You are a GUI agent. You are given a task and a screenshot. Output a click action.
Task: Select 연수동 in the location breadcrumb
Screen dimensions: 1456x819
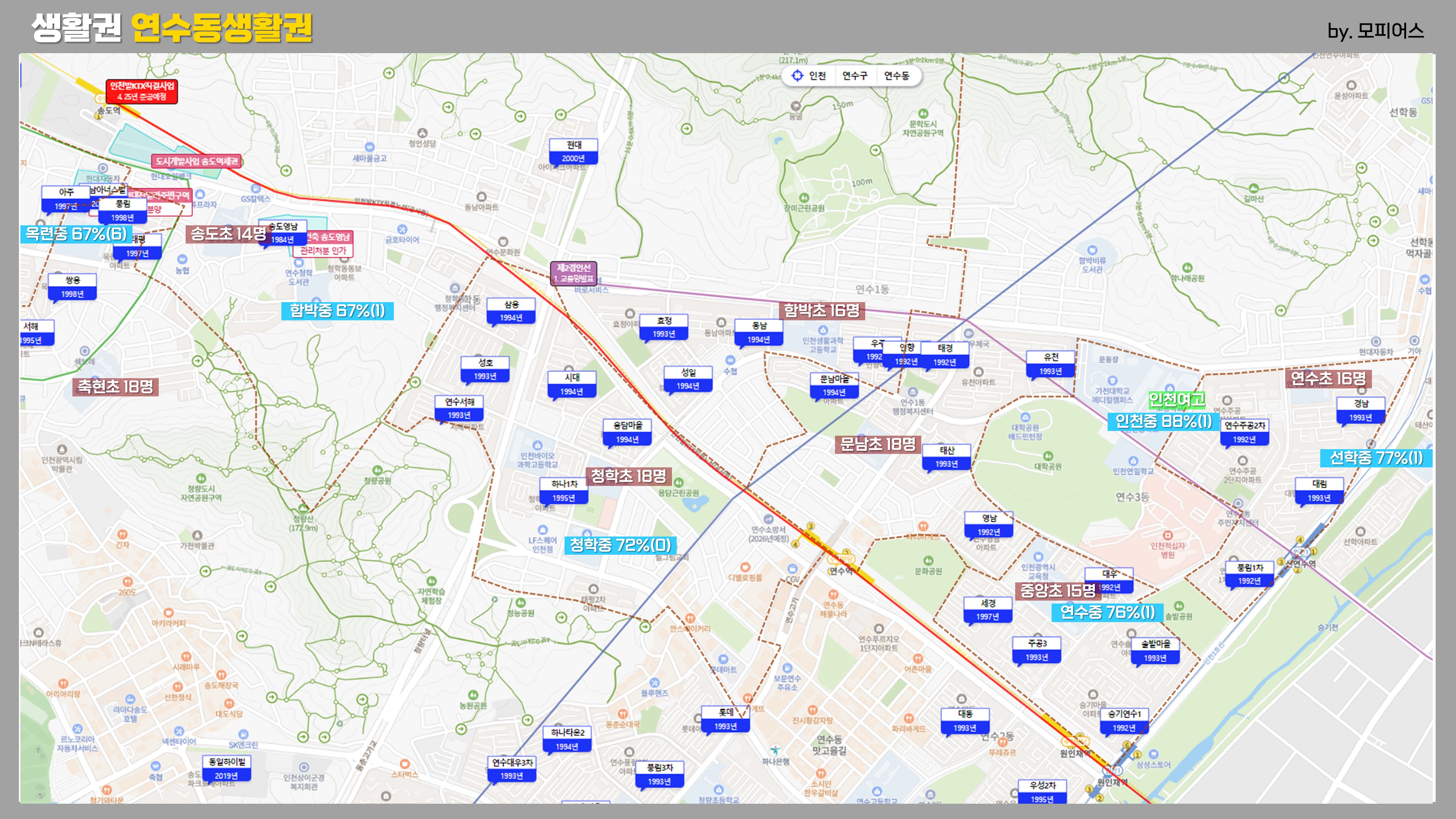click(897, 76)
